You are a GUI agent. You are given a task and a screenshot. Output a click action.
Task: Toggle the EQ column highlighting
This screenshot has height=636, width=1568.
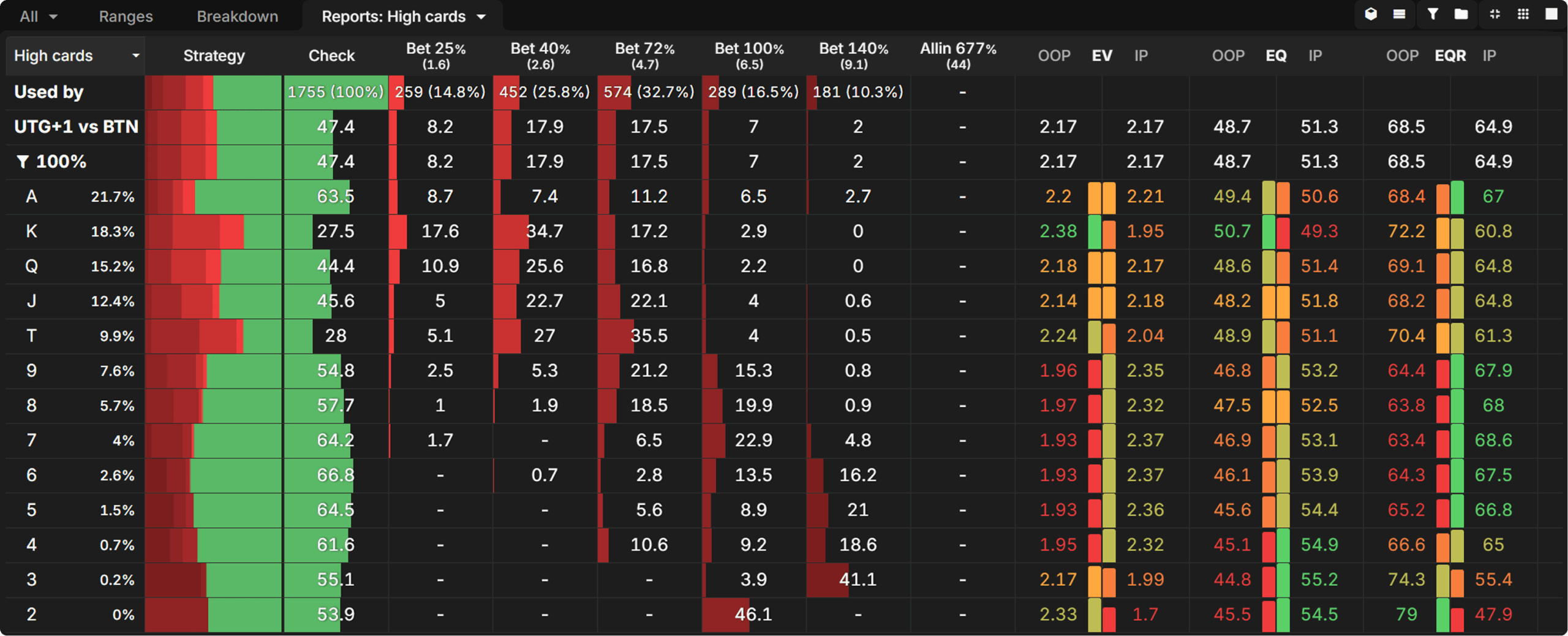tap(1276, 55)
